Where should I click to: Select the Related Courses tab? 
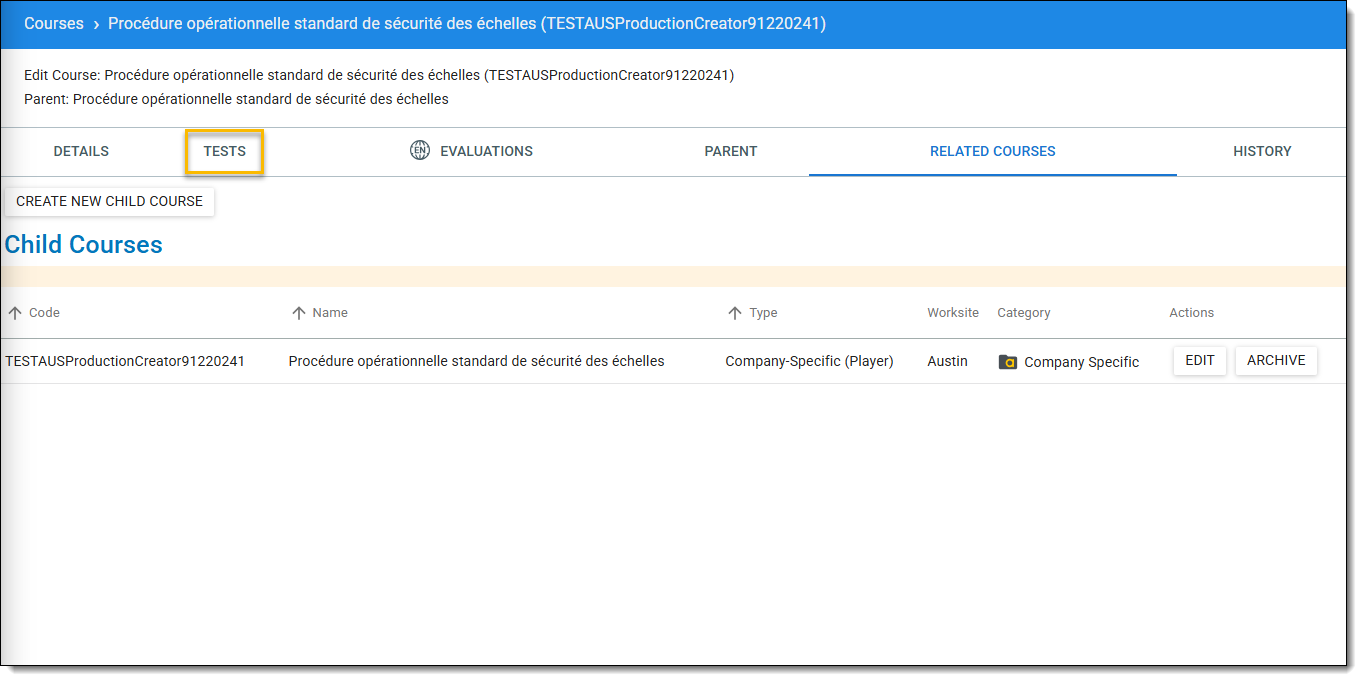point(992,152)
